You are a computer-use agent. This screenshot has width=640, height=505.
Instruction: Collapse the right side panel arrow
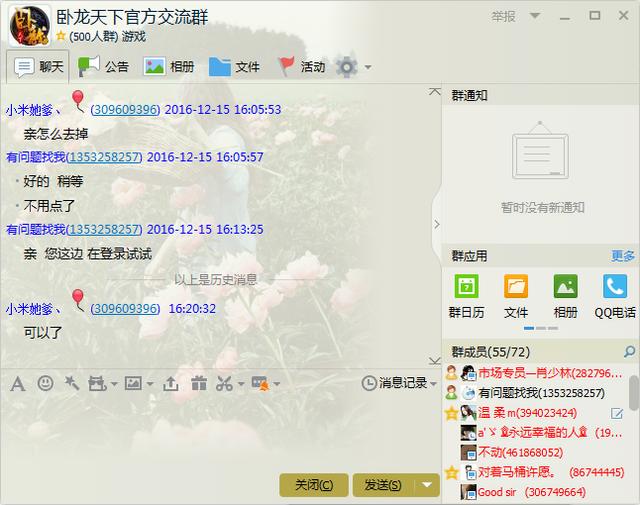point(436,224)
